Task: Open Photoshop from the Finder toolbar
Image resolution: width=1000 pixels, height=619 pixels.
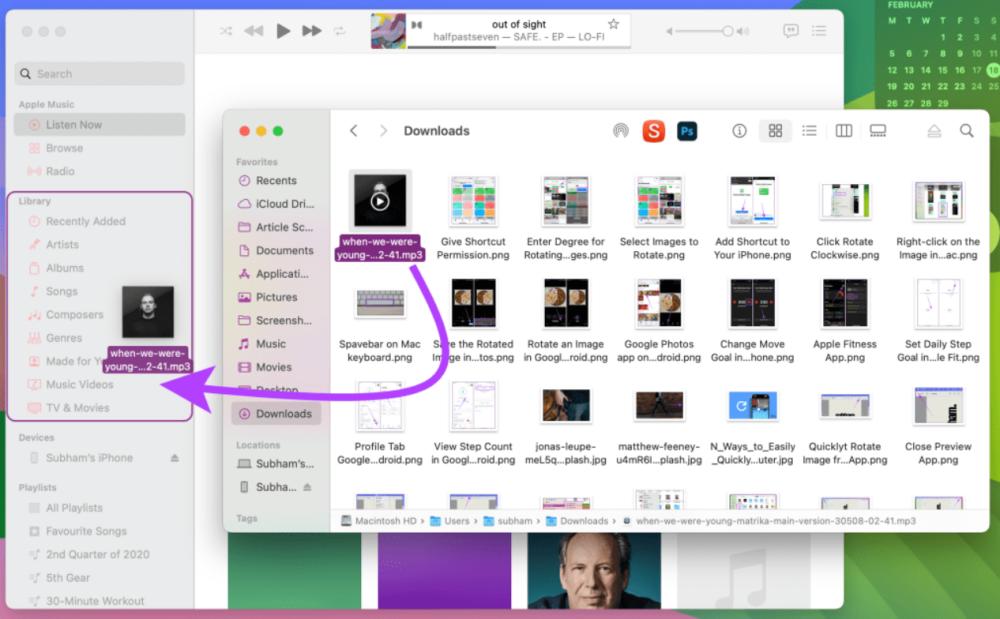Action: 688,131
